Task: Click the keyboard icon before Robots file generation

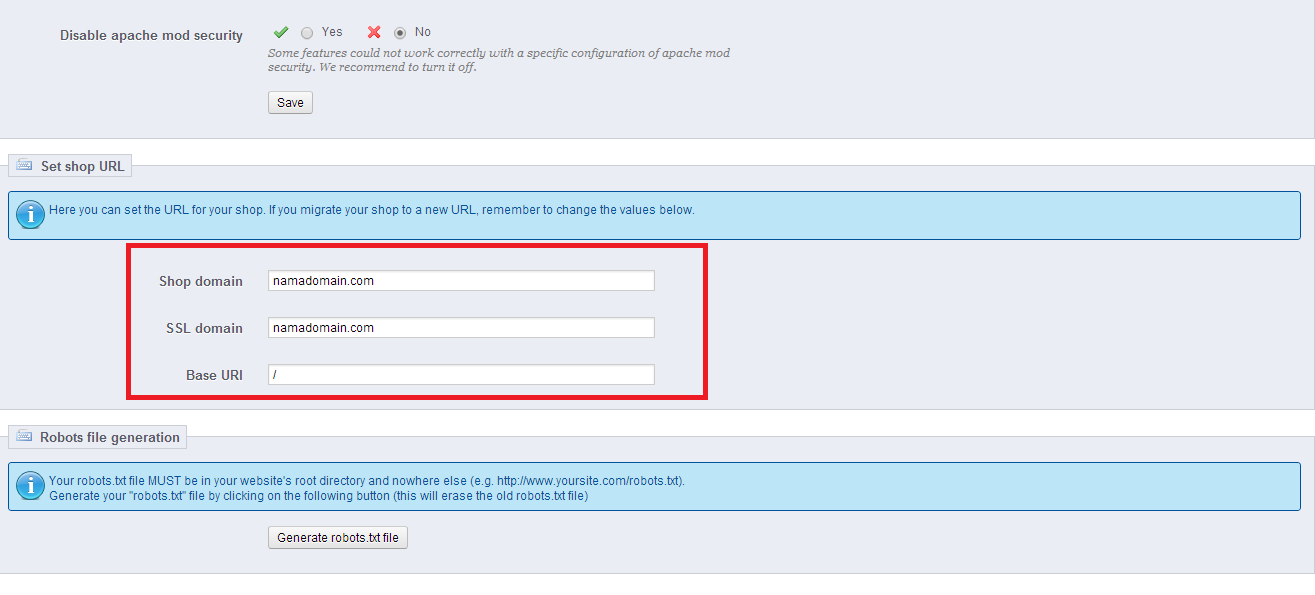Action: [25, 437]
